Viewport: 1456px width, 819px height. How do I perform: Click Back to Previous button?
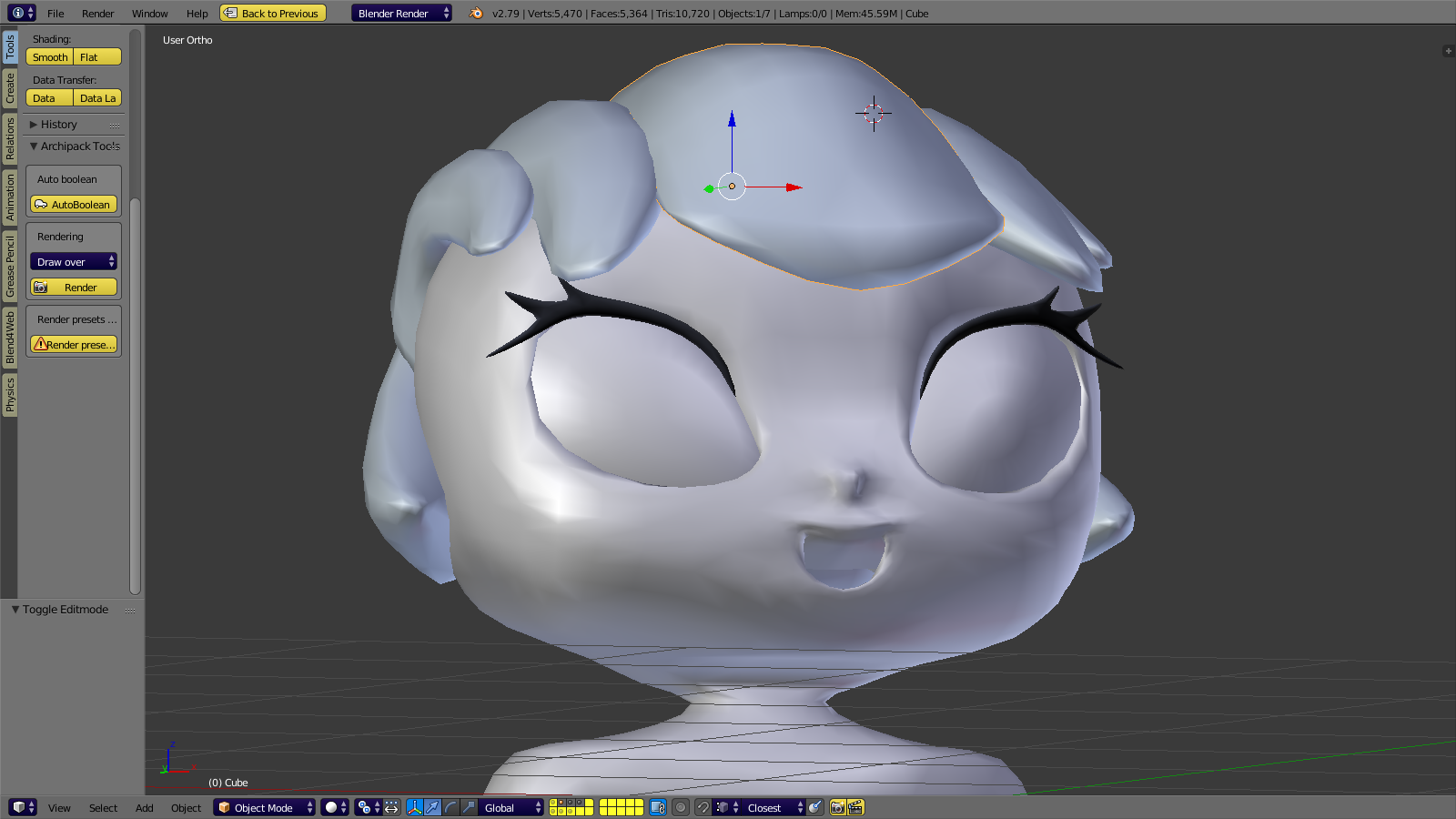click(273, 14)
